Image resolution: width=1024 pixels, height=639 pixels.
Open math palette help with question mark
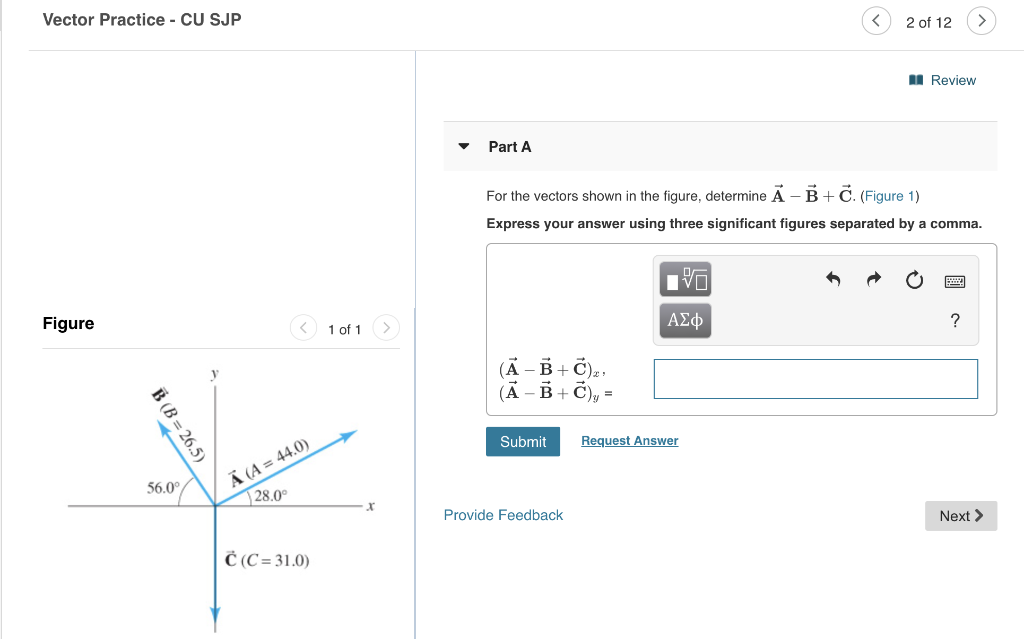pos(954,320)
